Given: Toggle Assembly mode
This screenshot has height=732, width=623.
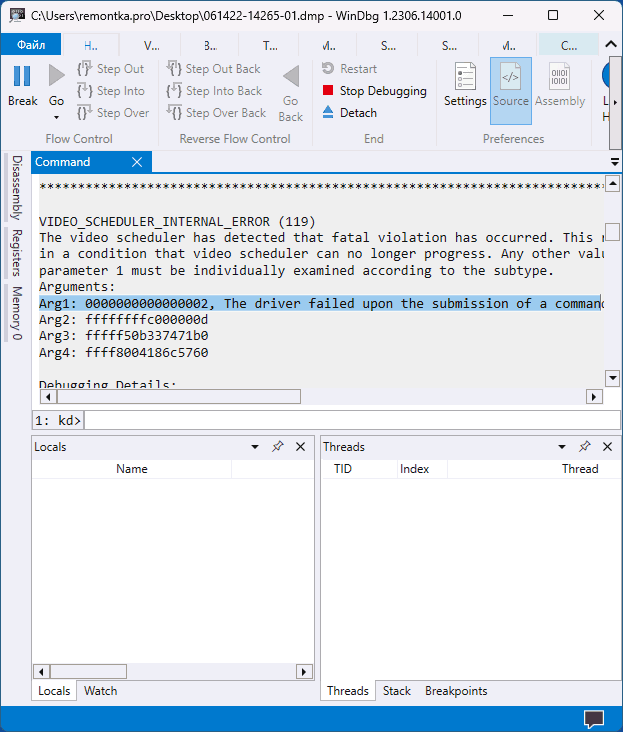Looking at the screenshot, I should 560,84.
